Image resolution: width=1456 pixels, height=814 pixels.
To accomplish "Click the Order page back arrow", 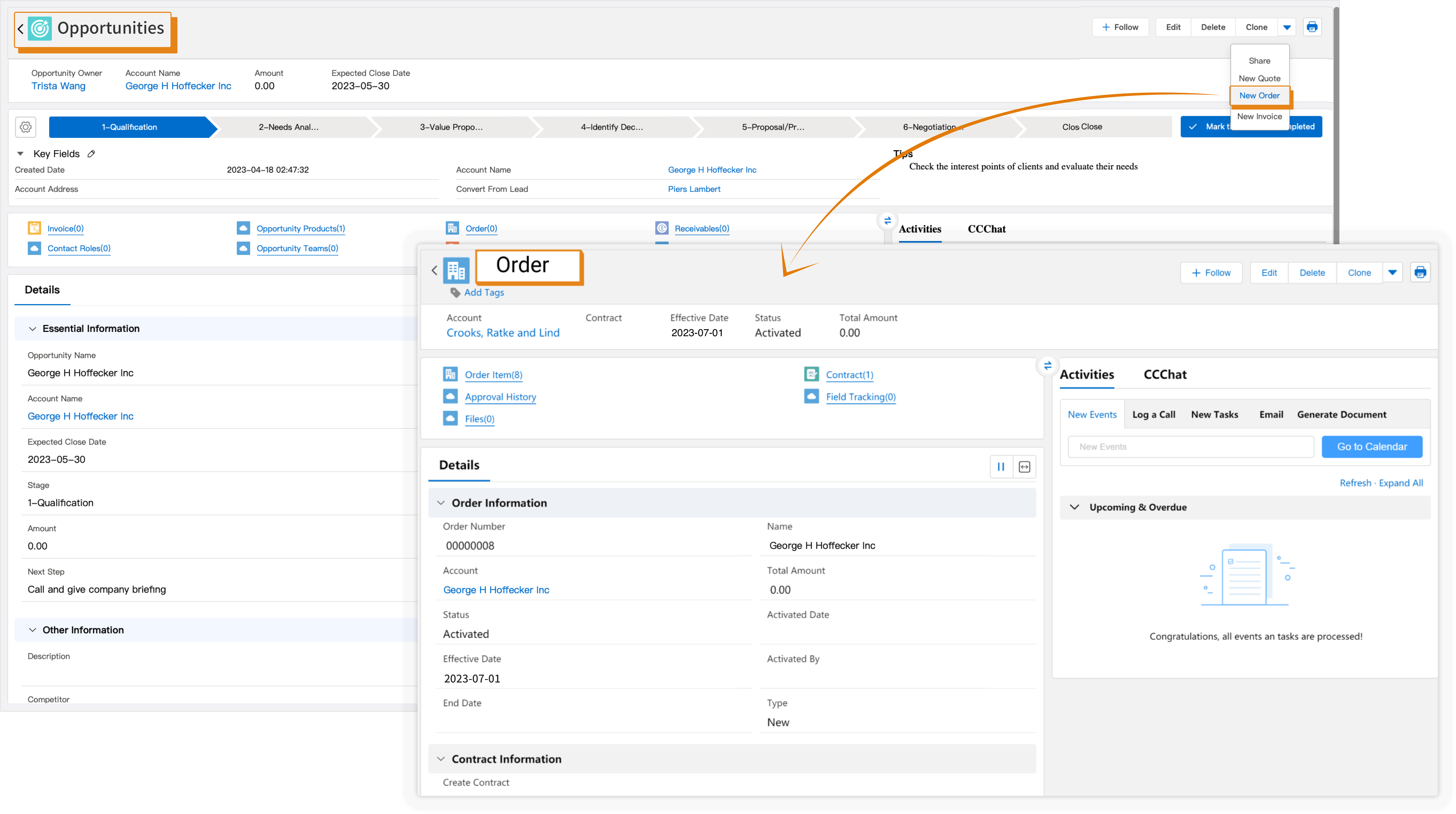I will point(434,271).
